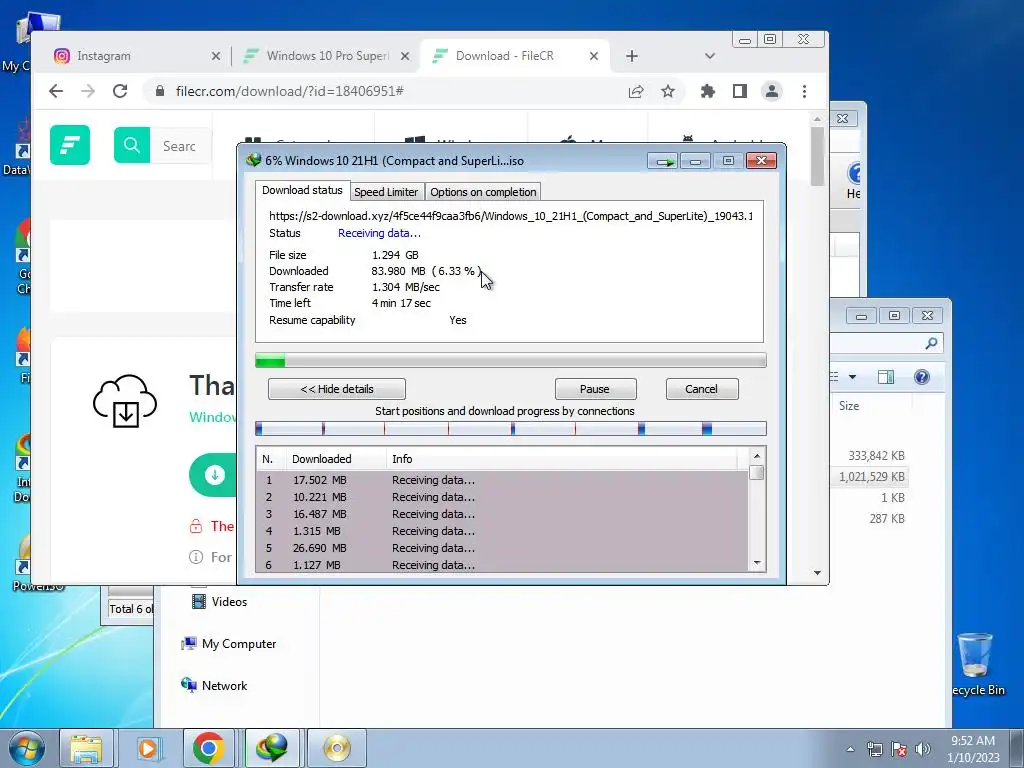This screenshot has height=768, width=1024.
Task: Open a new Chrome tab with plus
Action: [x=632, y=56]
